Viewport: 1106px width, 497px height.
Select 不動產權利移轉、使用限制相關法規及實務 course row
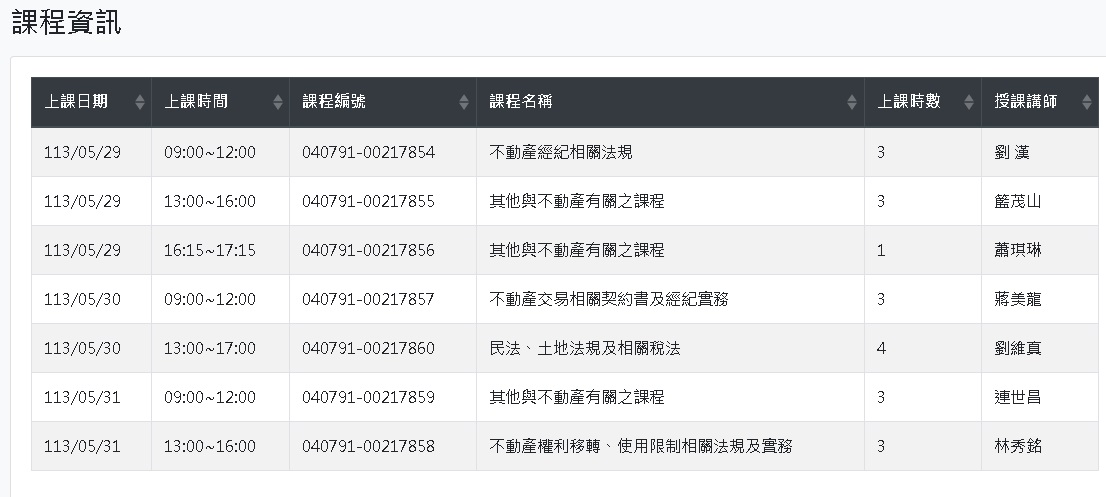(x=640, y=446)
